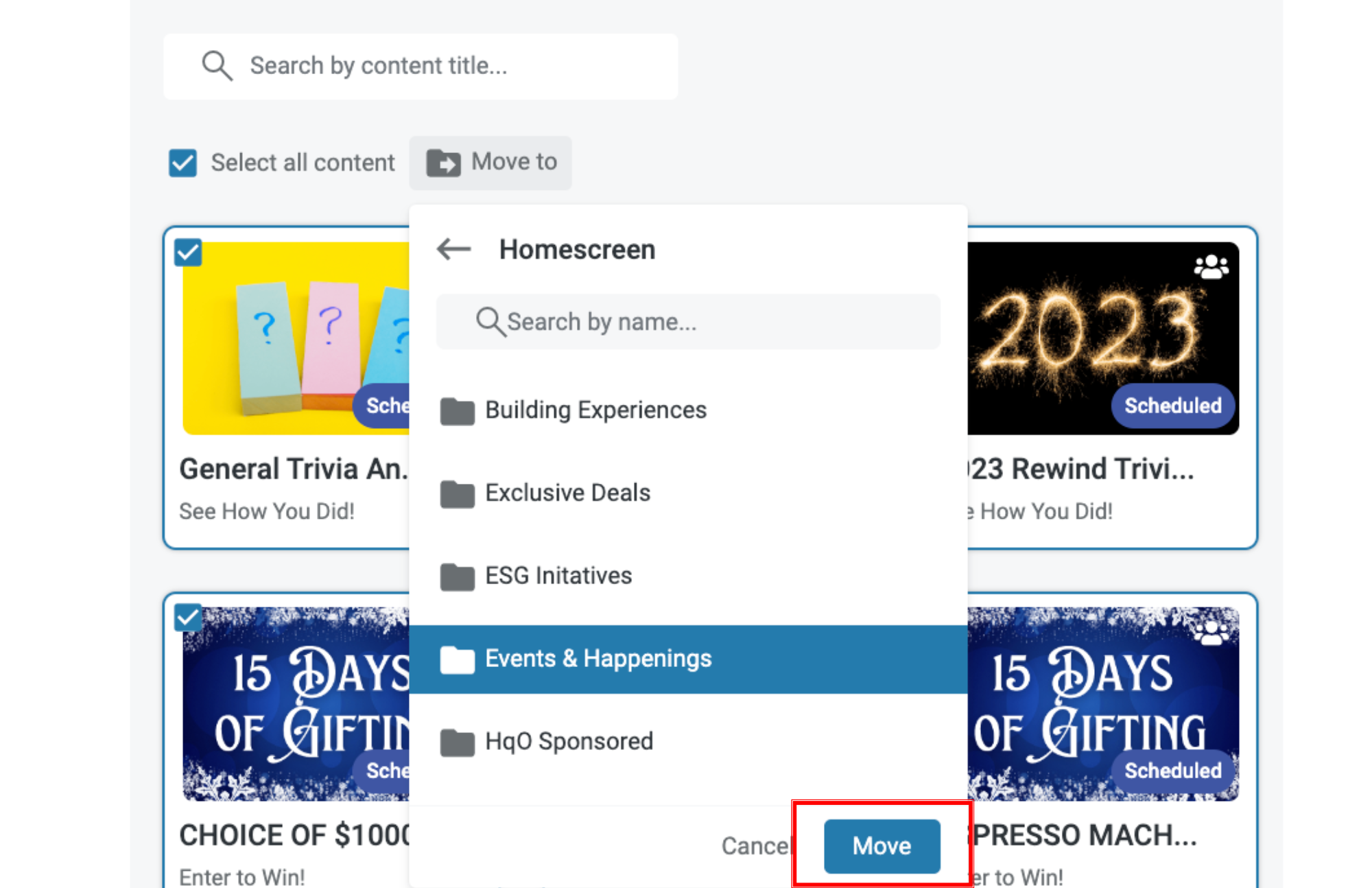Screen dimensions: 1372x888
Task: Click audience group icon on 2023 card
Action: 1211,267
